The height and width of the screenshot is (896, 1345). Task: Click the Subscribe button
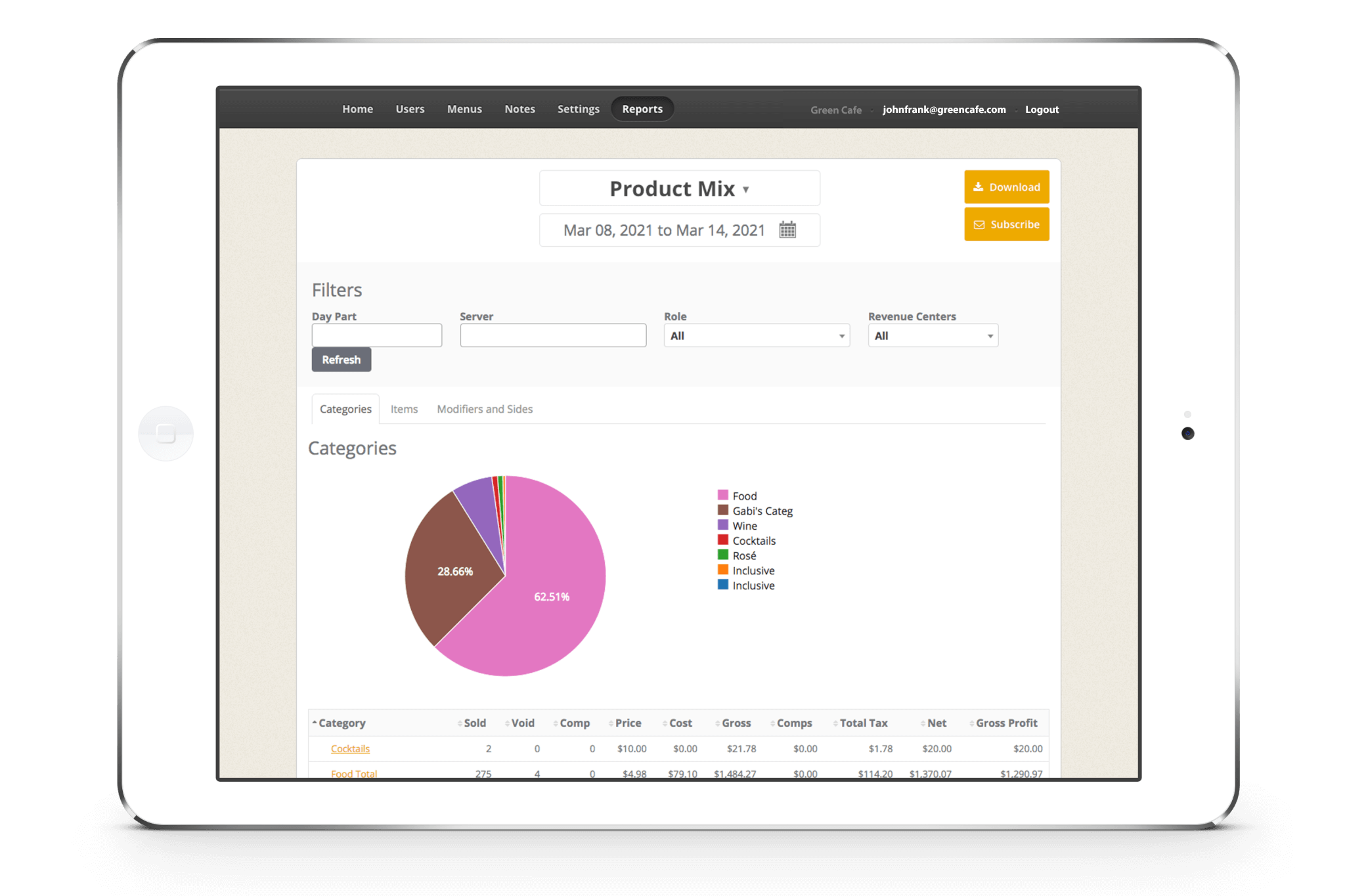click(x=1006, y=224)
